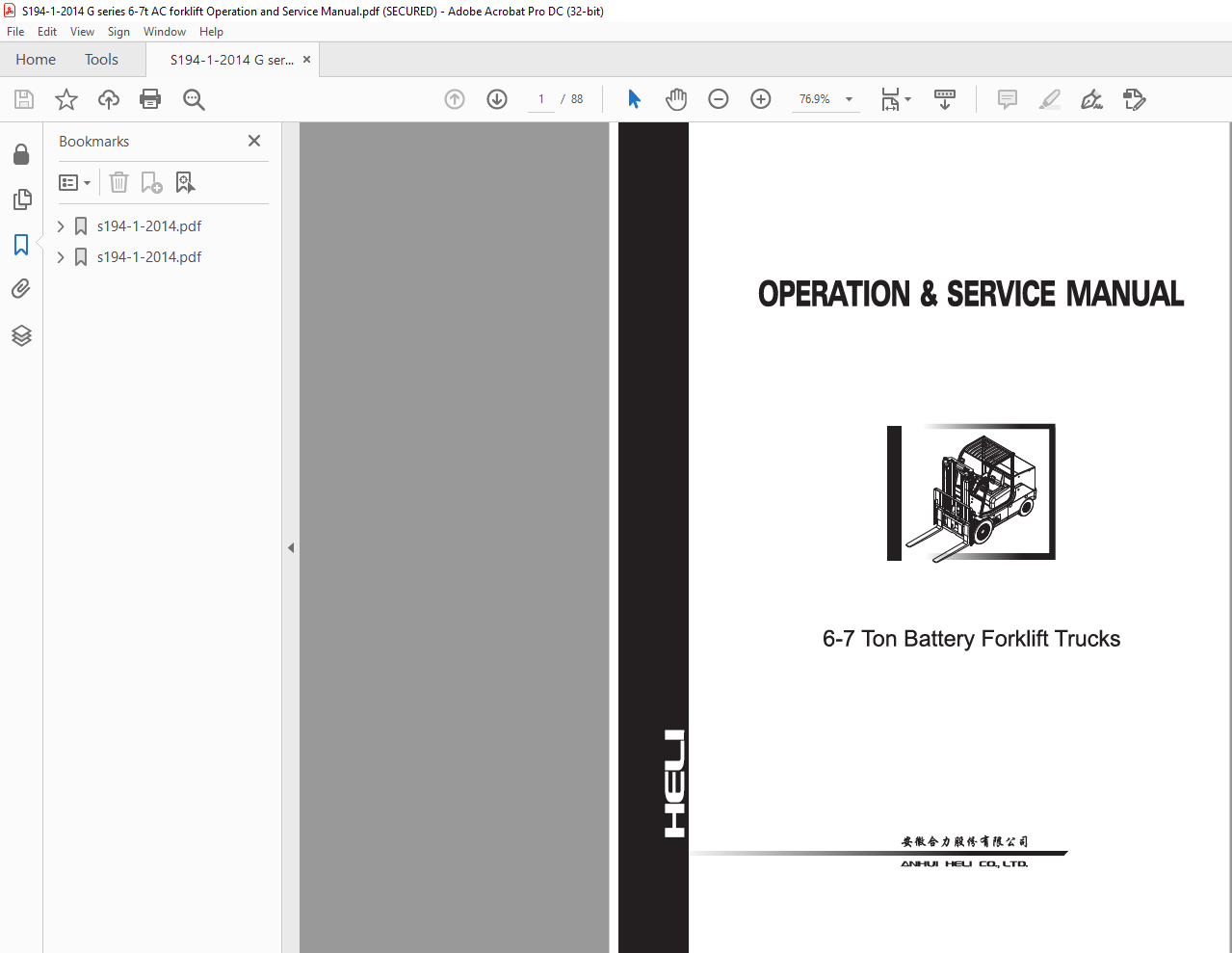
Task: Open the Edit menu
Action: (x=47, y=32)
